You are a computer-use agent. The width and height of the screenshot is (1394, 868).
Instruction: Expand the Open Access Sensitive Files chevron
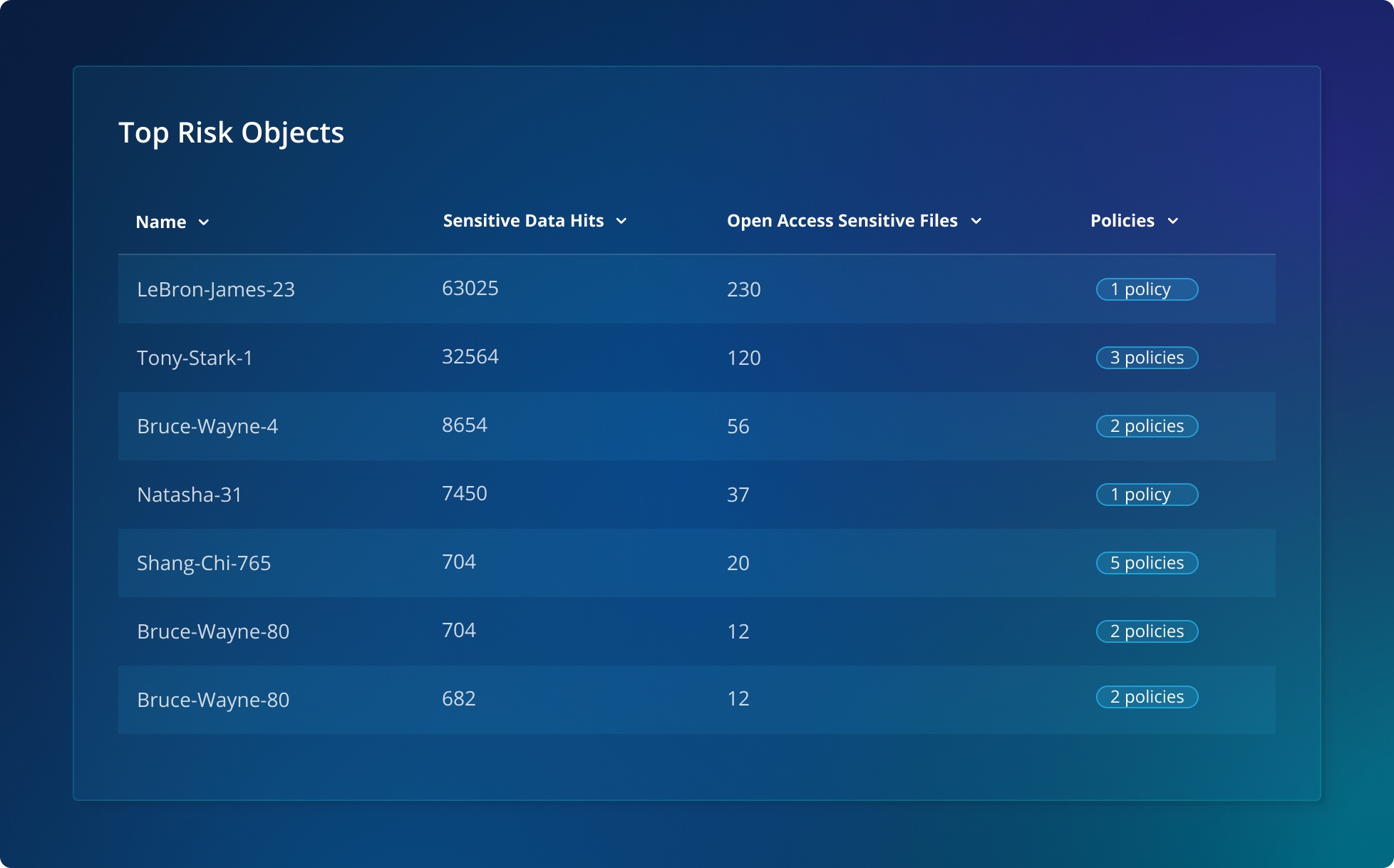tap(976, 221)
